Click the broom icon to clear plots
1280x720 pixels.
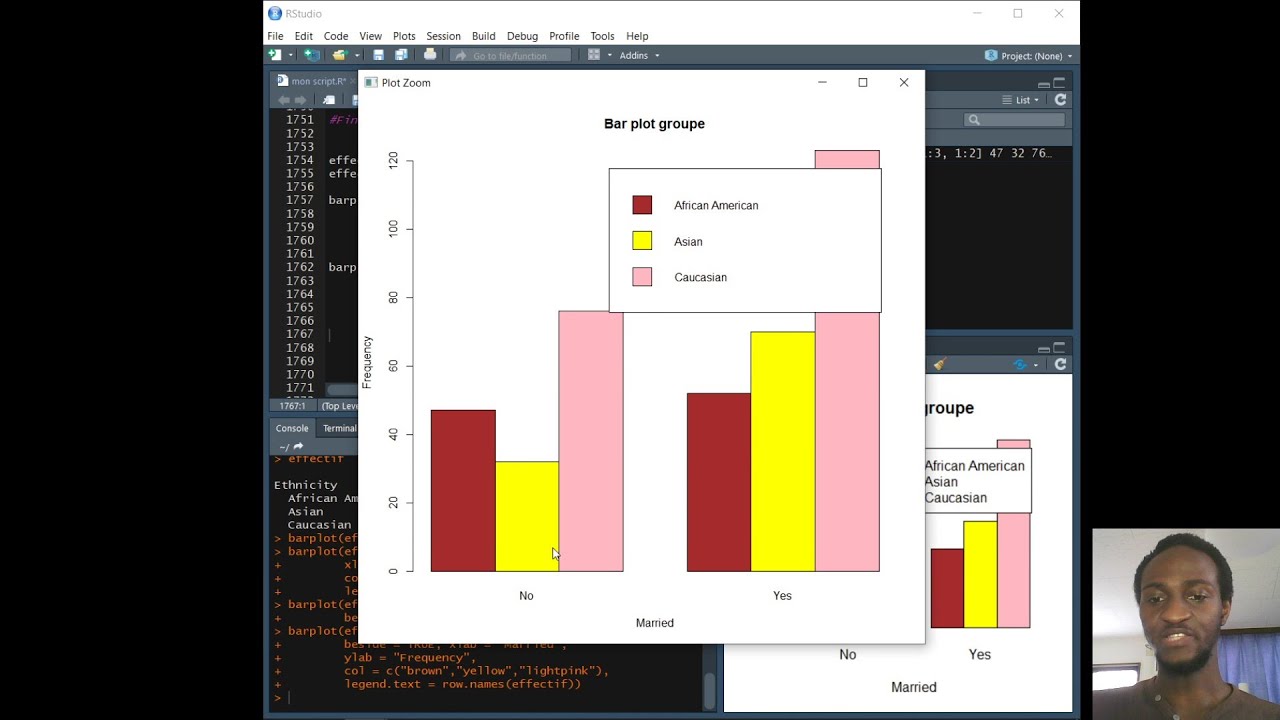coord(939,365)
